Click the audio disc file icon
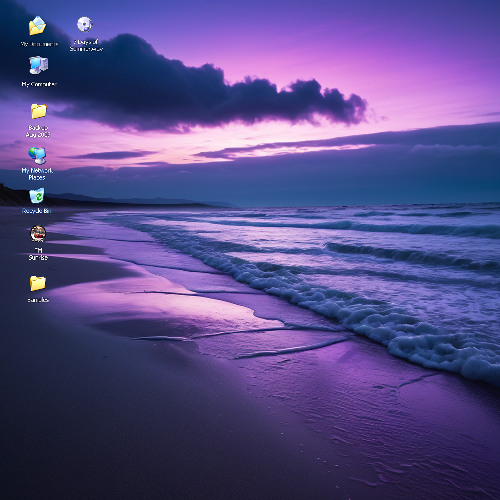 click(x=85, y=24)
